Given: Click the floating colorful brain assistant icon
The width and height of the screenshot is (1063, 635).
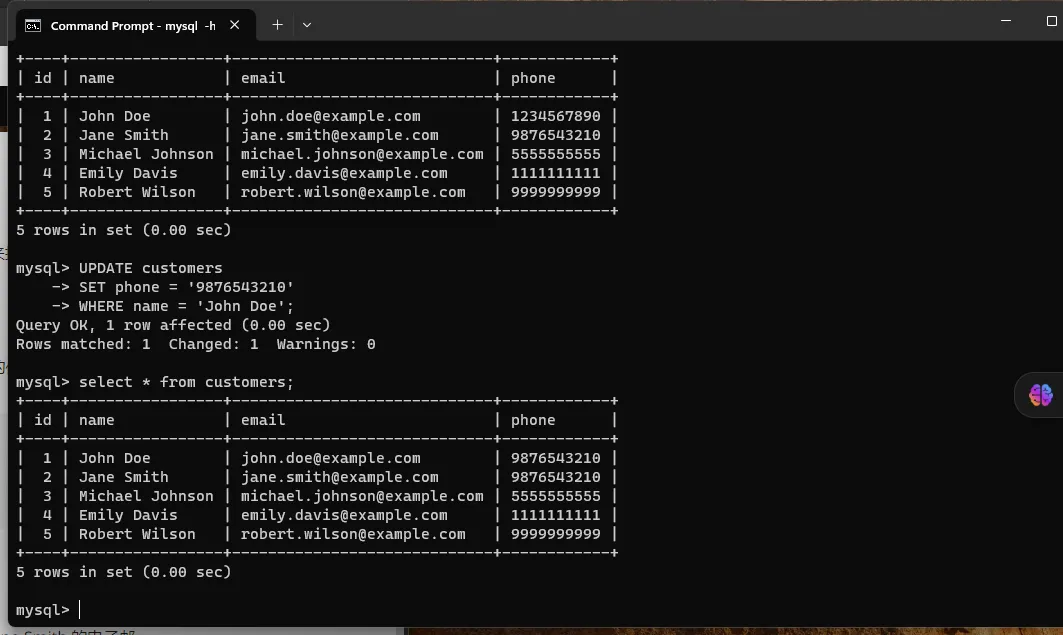Looking at the screenshot, I should coord(1040,395).
